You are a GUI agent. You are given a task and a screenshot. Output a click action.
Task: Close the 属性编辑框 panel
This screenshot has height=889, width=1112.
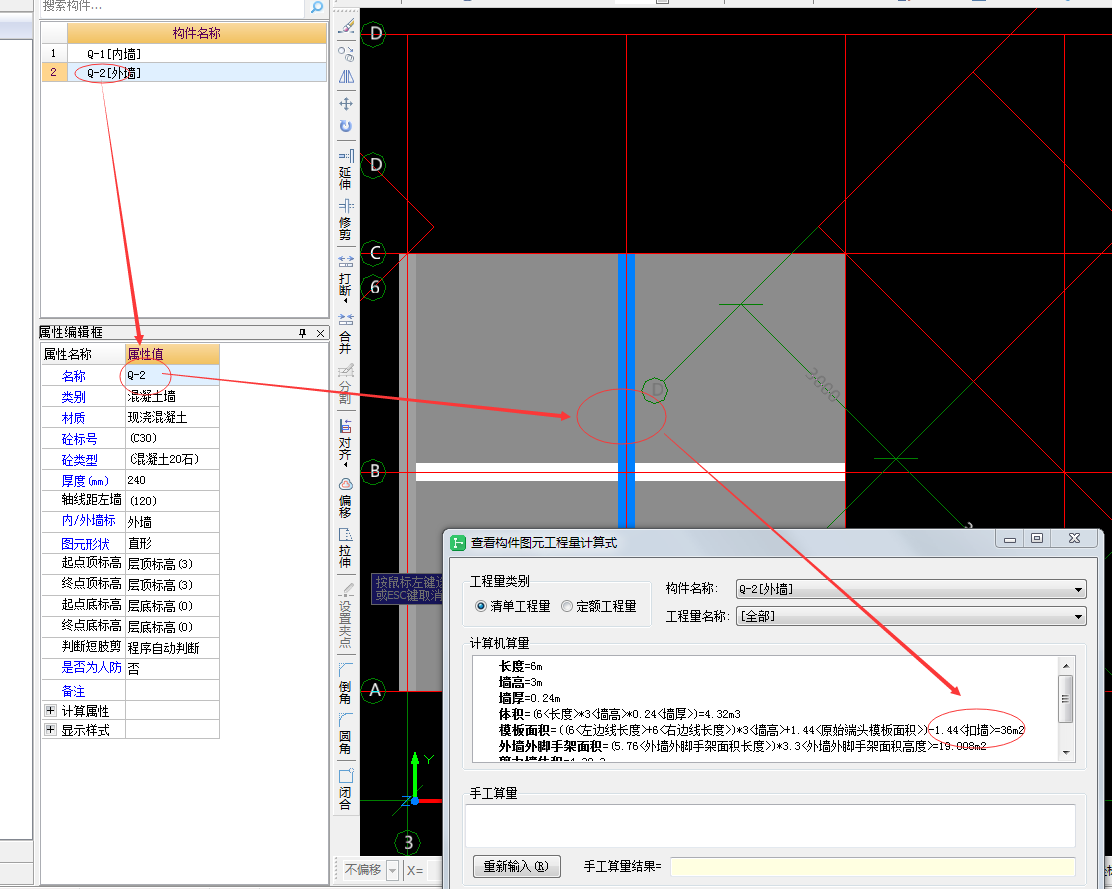point(321,333)
